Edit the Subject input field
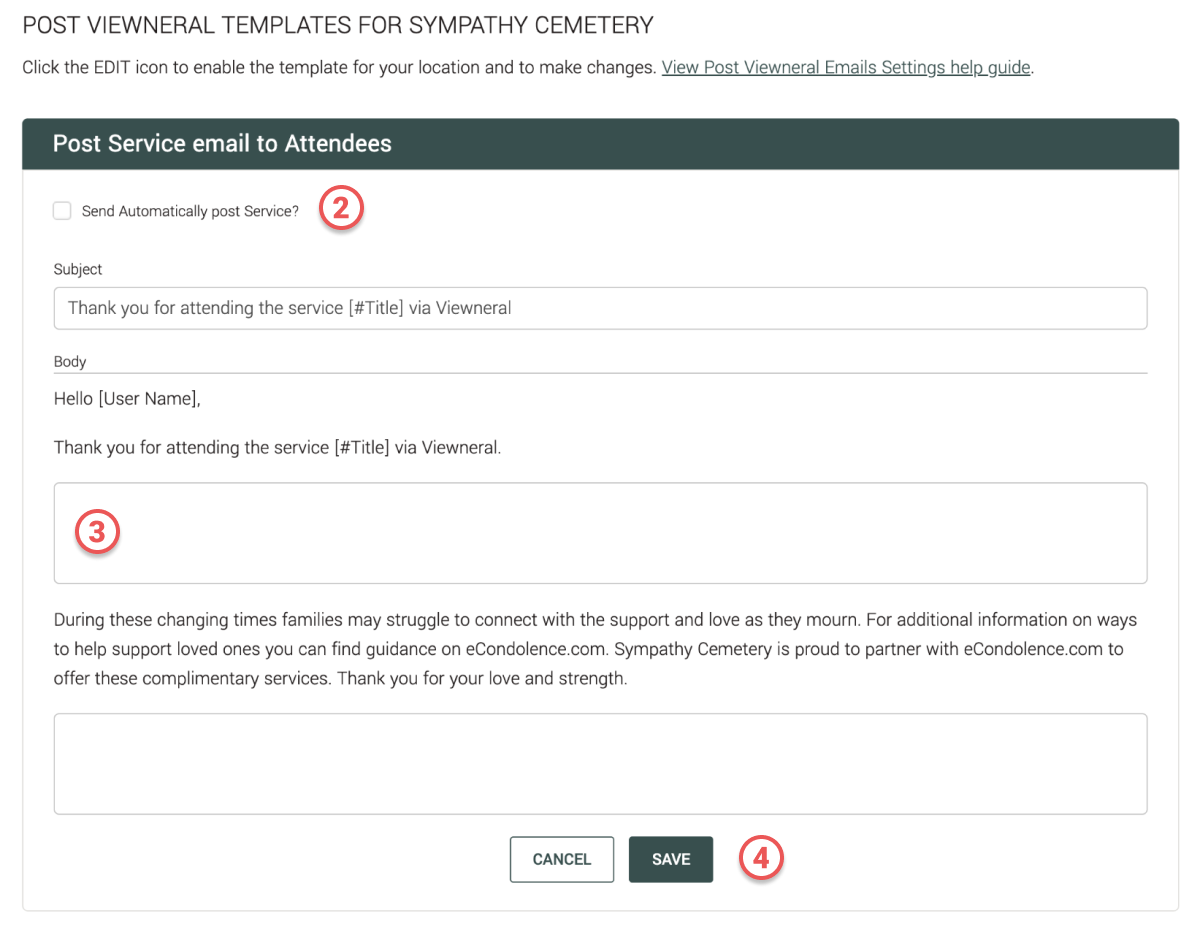The image size is (1200, 932). click(x=600, y=308)
